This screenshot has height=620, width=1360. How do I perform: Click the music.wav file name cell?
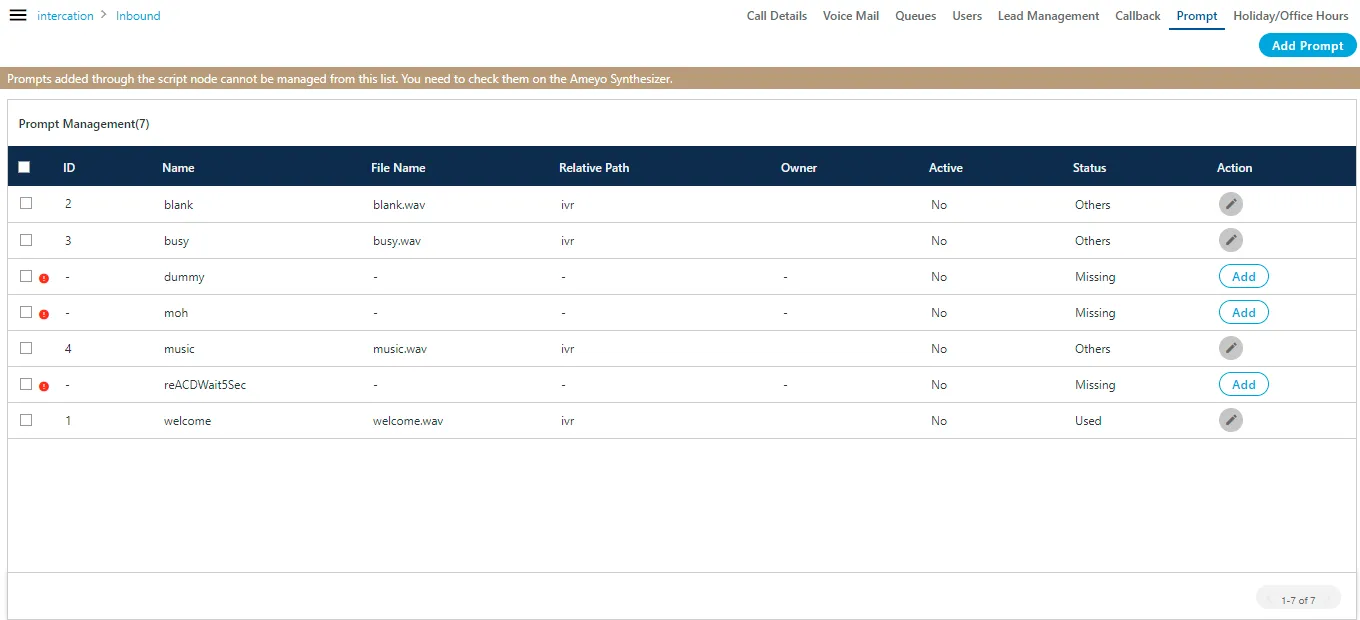click(x=400, y=349)
